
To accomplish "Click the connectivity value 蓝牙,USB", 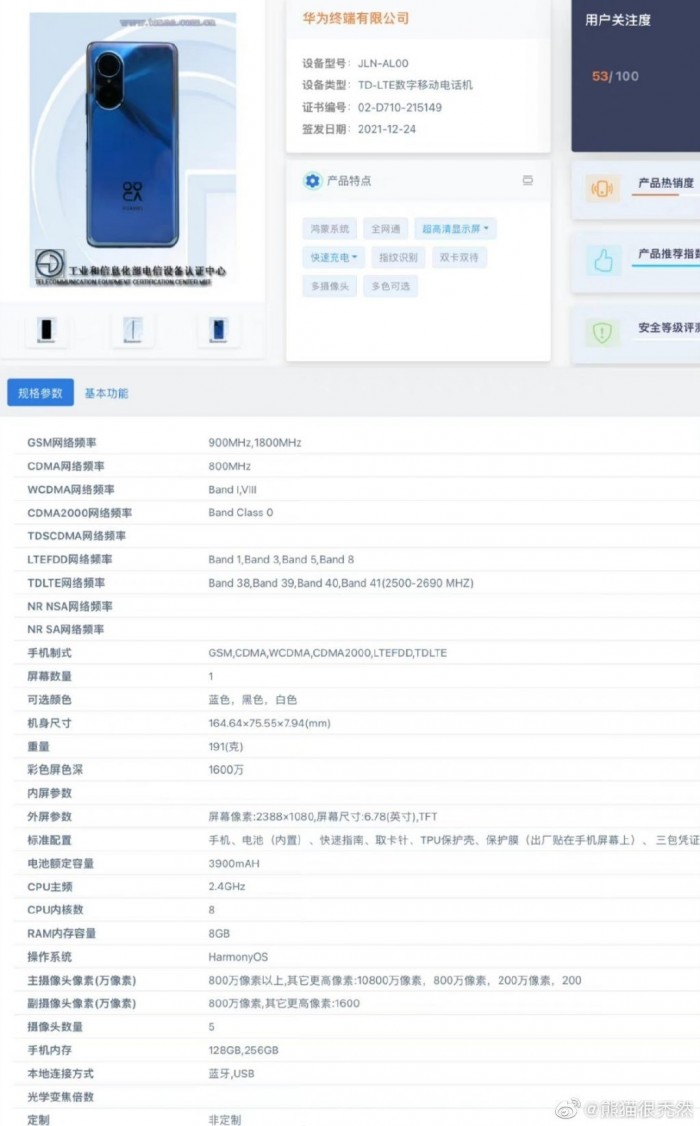I will tap(231, 1074).
